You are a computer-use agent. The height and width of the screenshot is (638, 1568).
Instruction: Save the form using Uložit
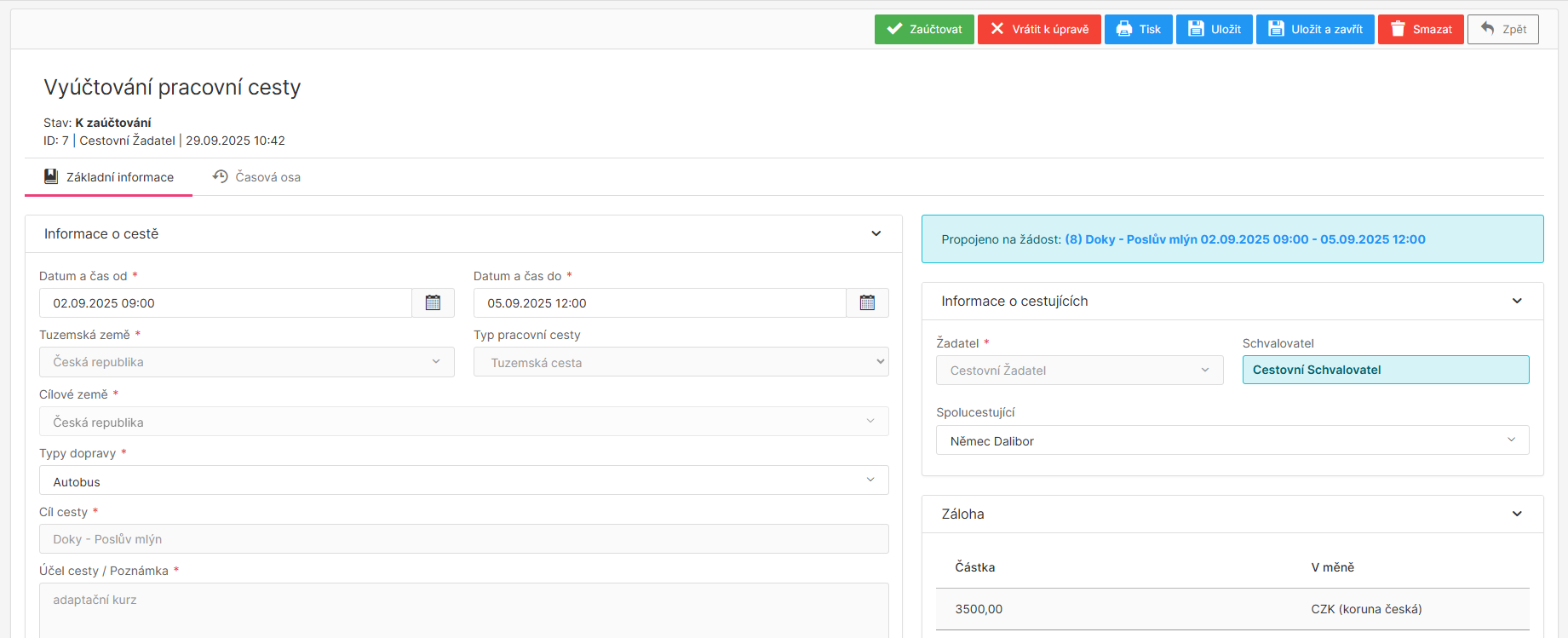click(1214, 29)
